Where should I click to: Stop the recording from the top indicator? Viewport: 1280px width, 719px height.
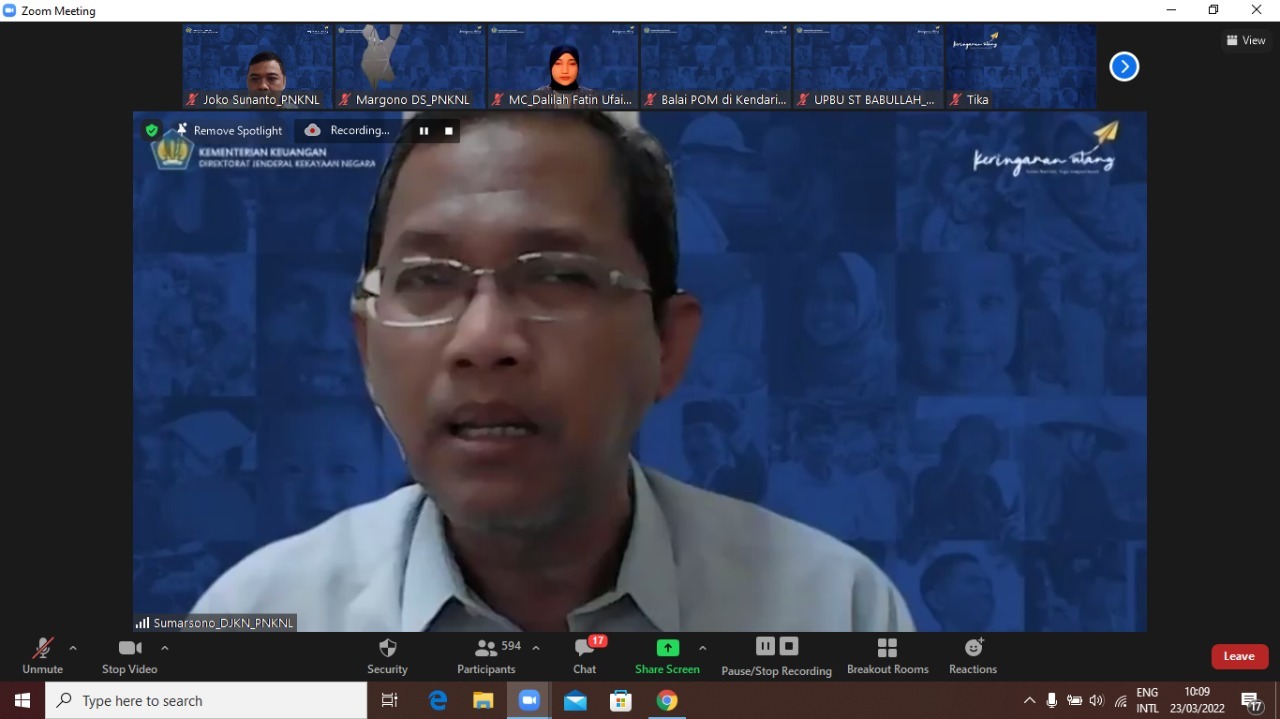[x=448, y=131]
